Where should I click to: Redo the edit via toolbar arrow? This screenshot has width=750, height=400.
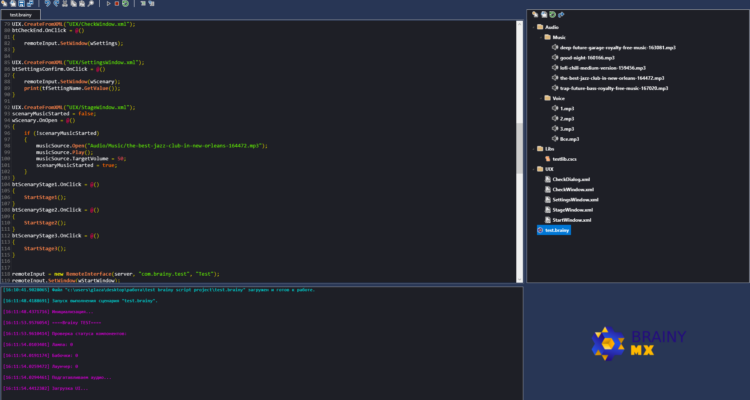56,3
